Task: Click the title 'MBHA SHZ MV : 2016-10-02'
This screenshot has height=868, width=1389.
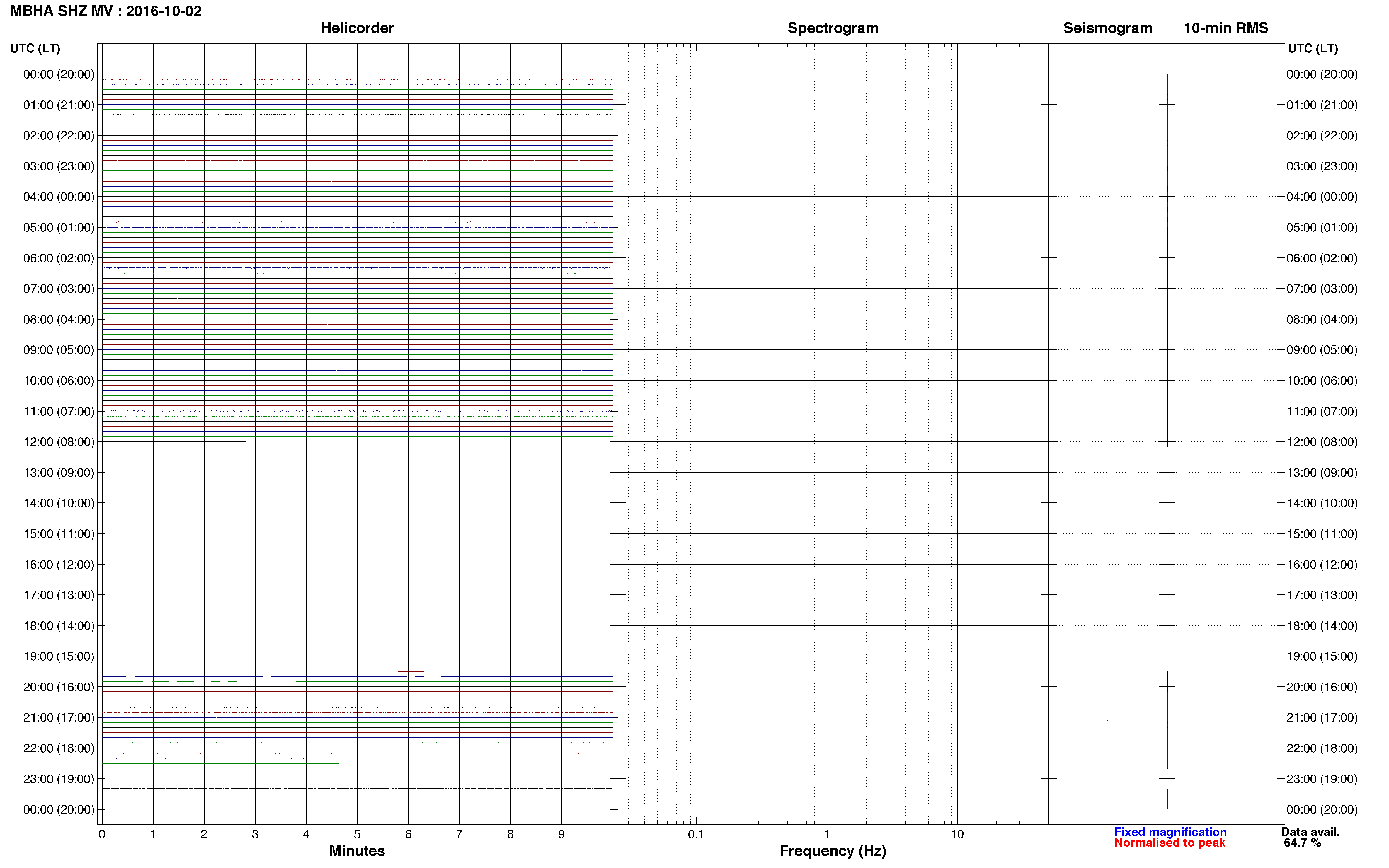Action: (106, 11)
